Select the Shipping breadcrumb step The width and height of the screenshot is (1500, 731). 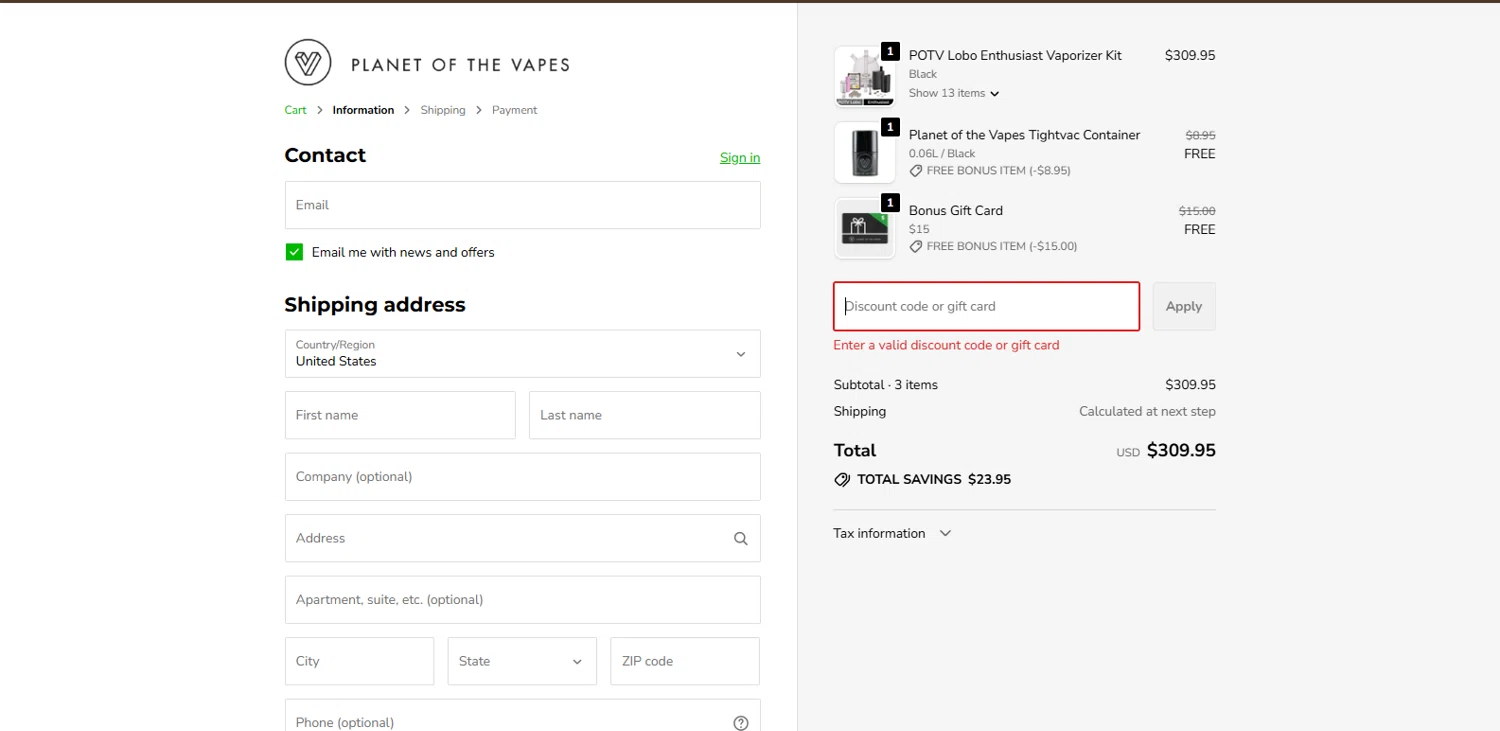(443, 110)
